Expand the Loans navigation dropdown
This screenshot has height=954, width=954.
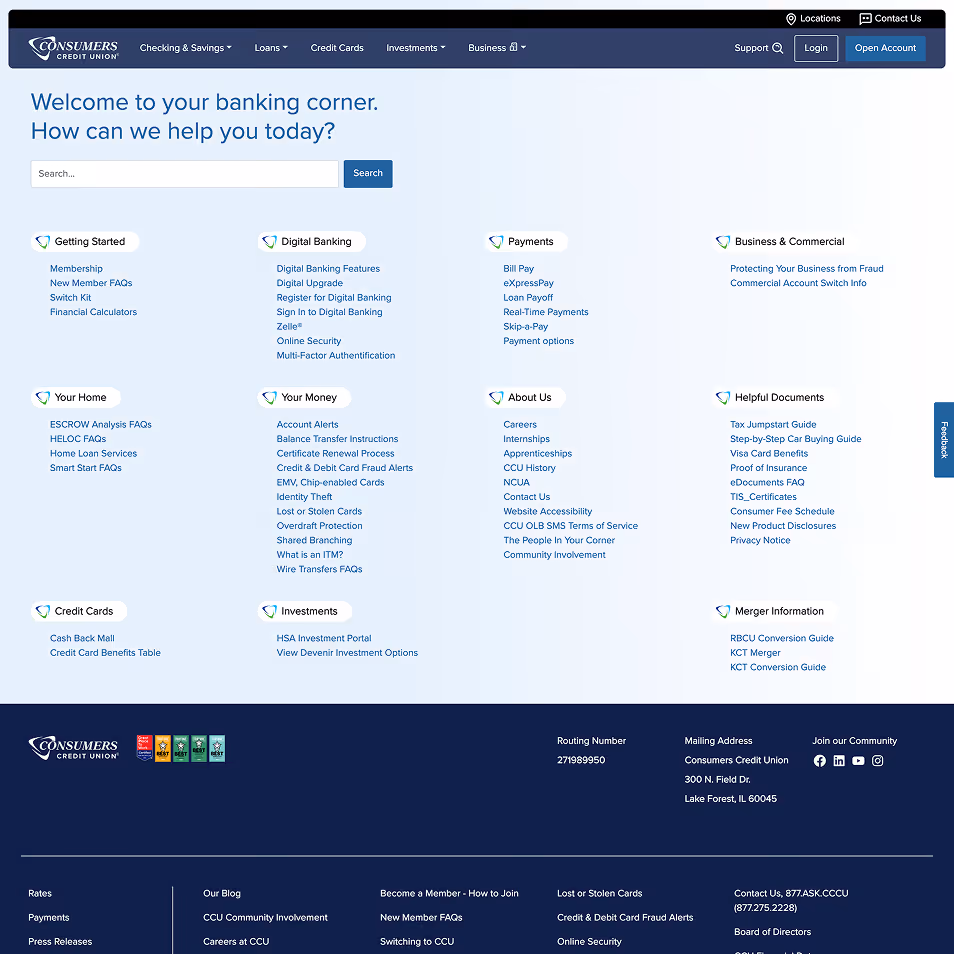click(x=270, y=47)
